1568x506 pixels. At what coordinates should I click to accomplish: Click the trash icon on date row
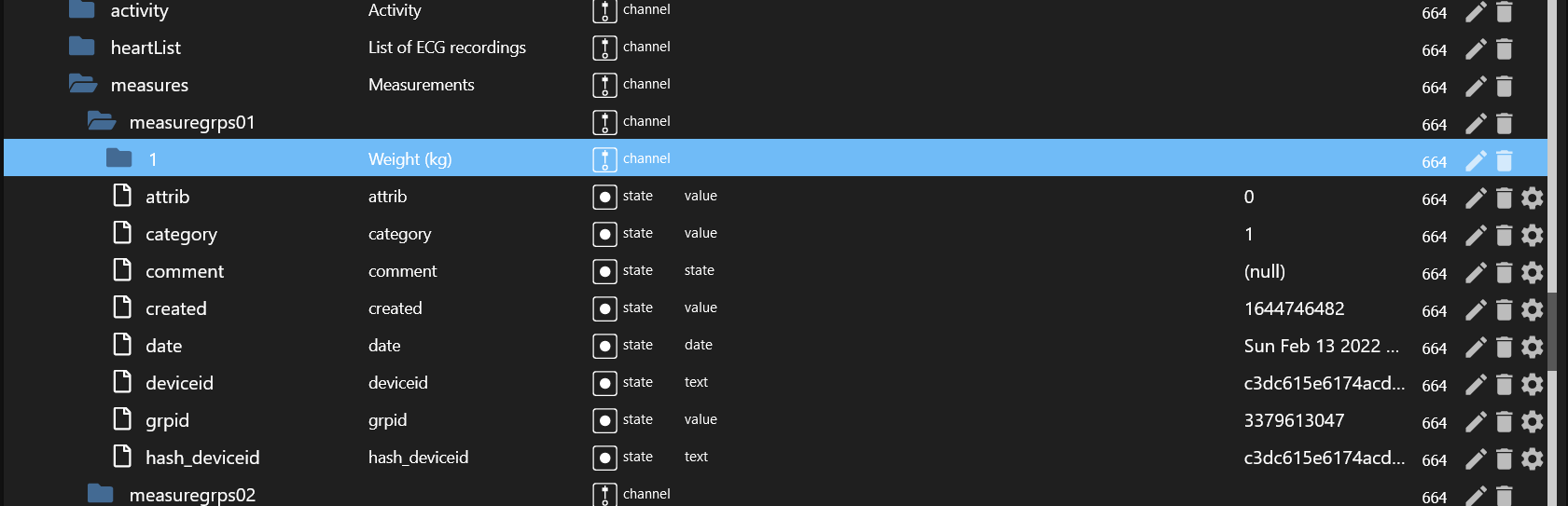click(1505, 347)
